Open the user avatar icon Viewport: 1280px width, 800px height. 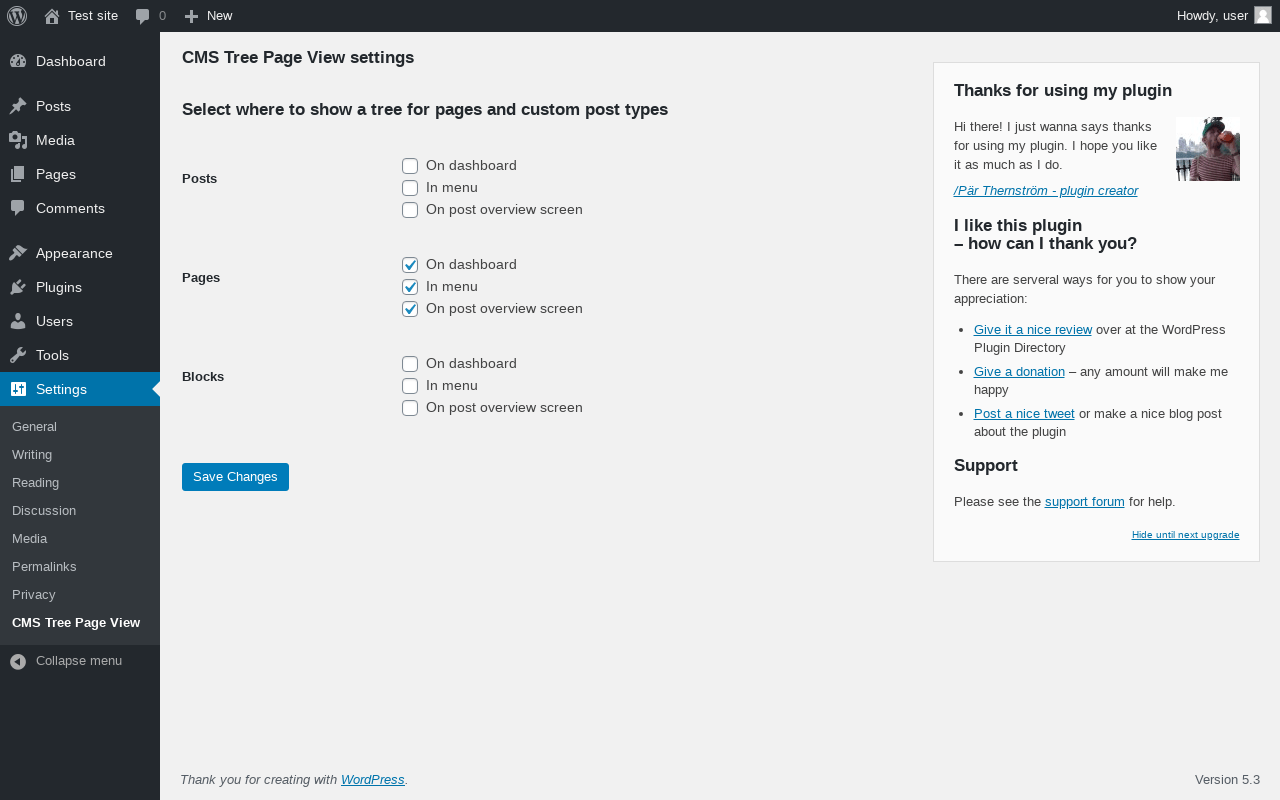pyautogui.click(x=1263, y=15)
